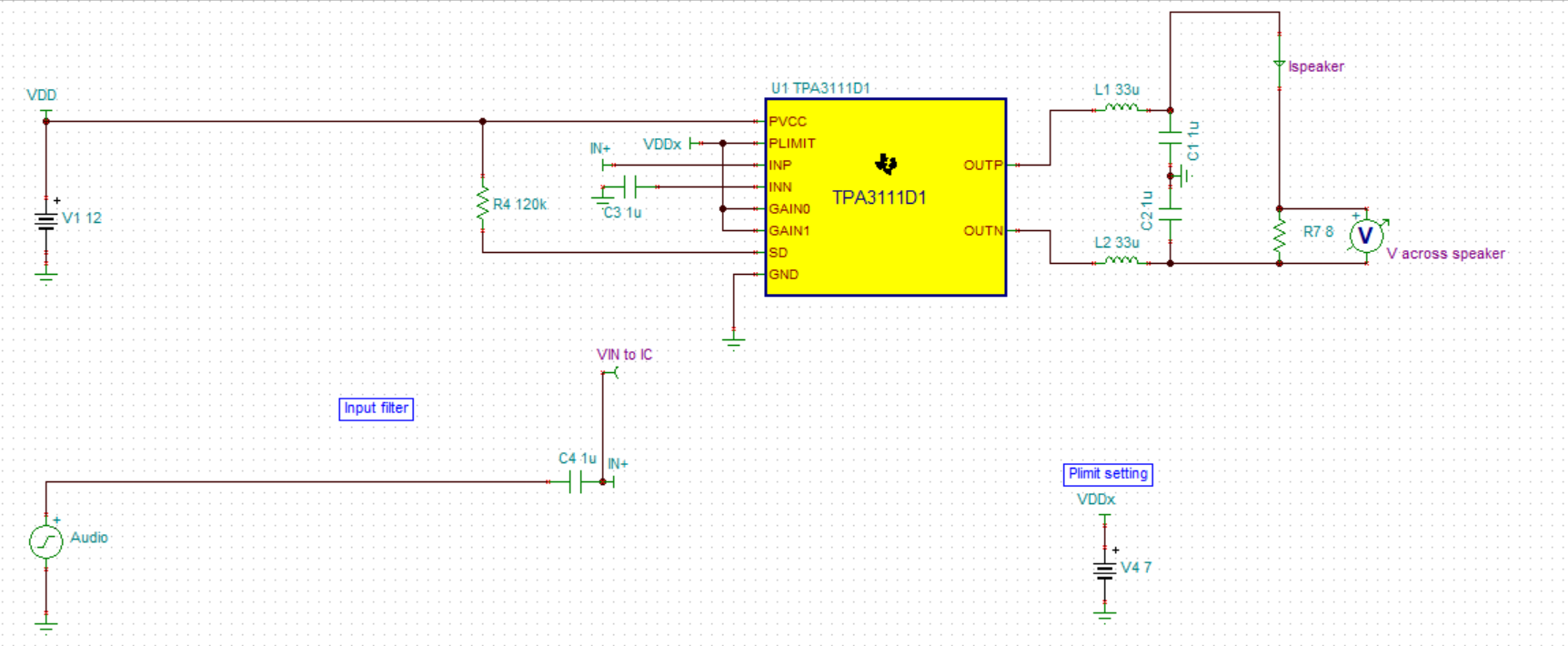Select resistor R4 120k symbol

482,205
